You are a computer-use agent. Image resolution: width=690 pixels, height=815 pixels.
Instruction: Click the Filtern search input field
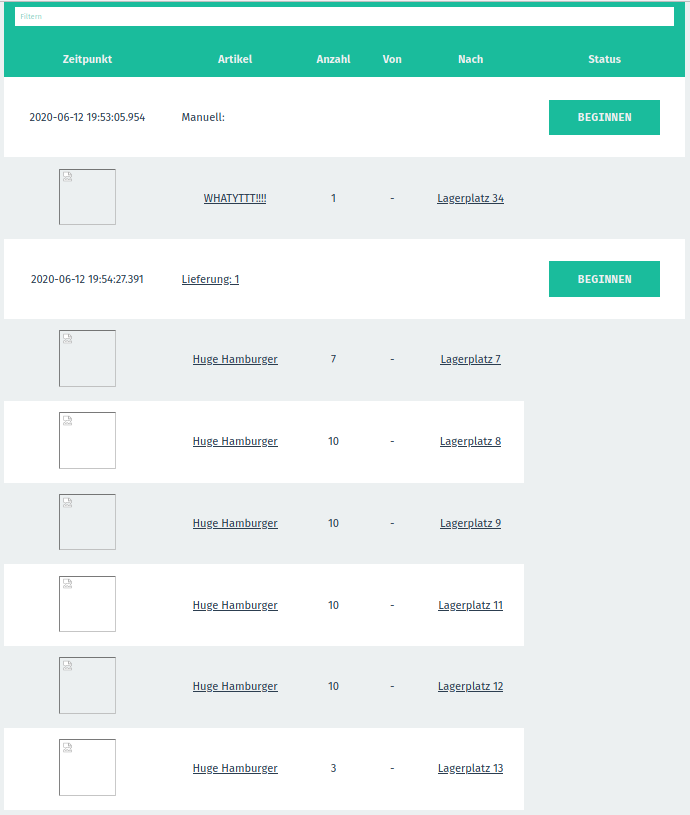(x=344, y=17)
